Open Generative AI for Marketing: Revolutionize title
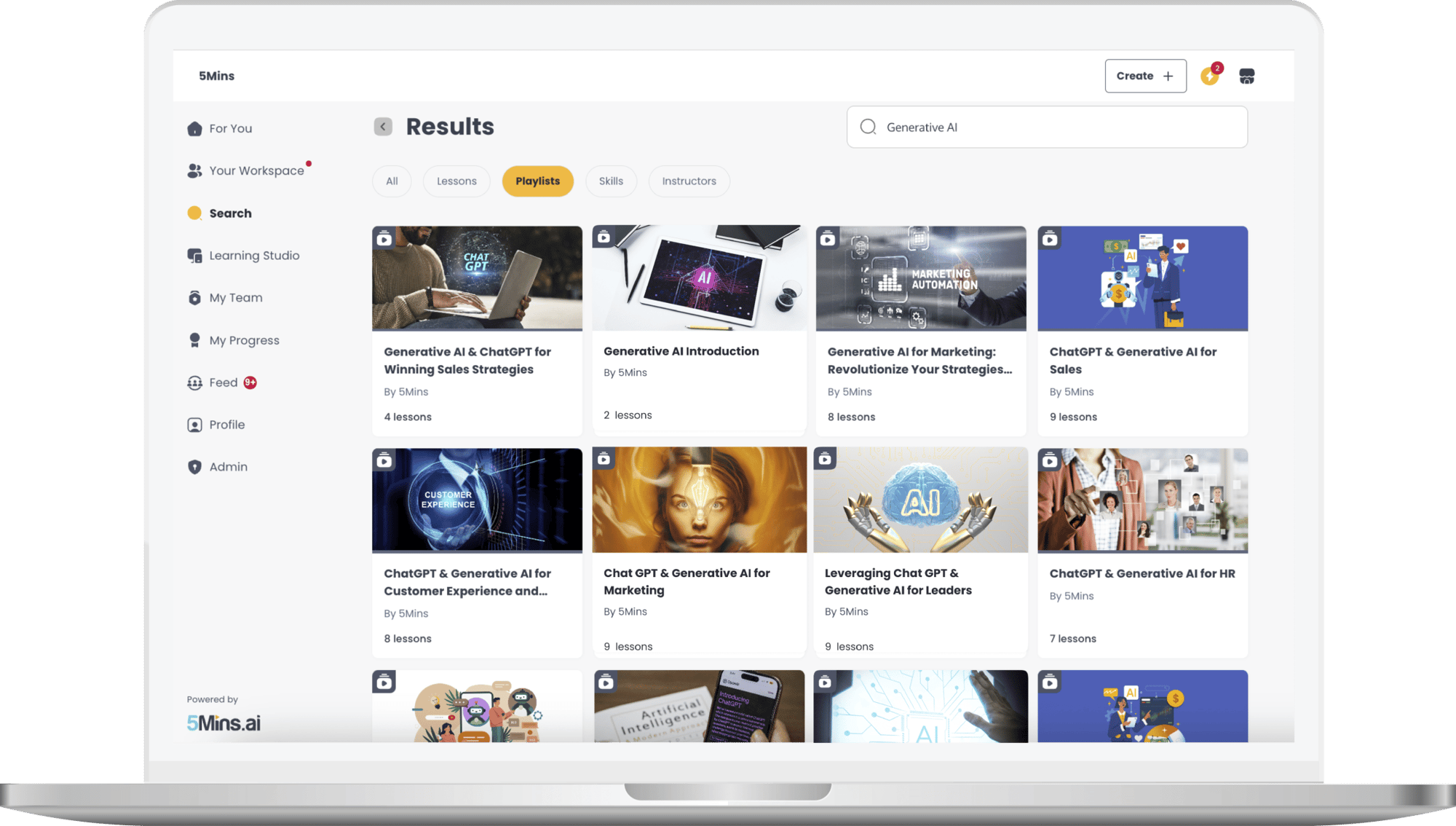 coord(919,361)
